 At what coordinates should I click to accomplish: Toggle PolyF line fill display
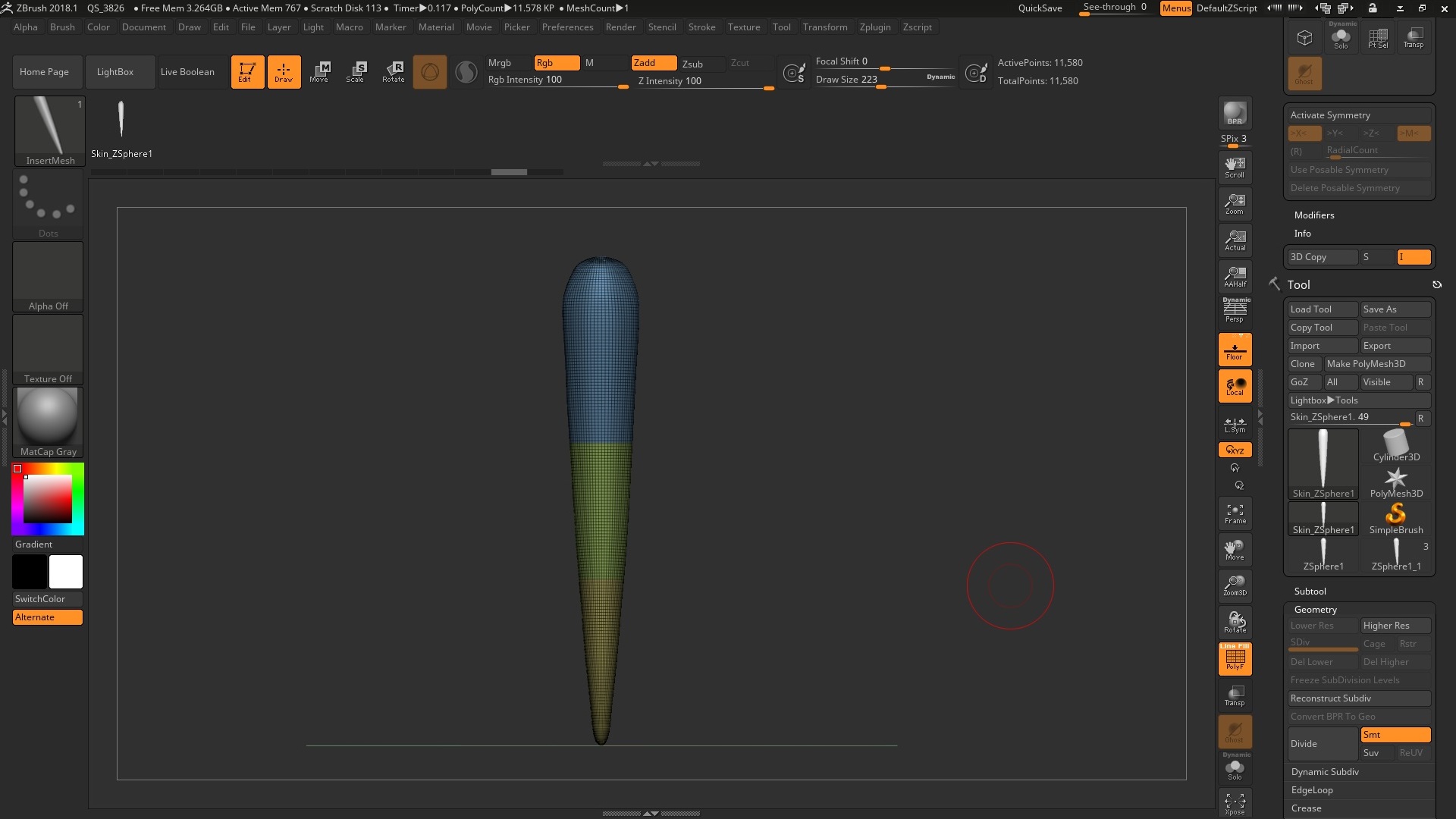[x=1235, y=659]
